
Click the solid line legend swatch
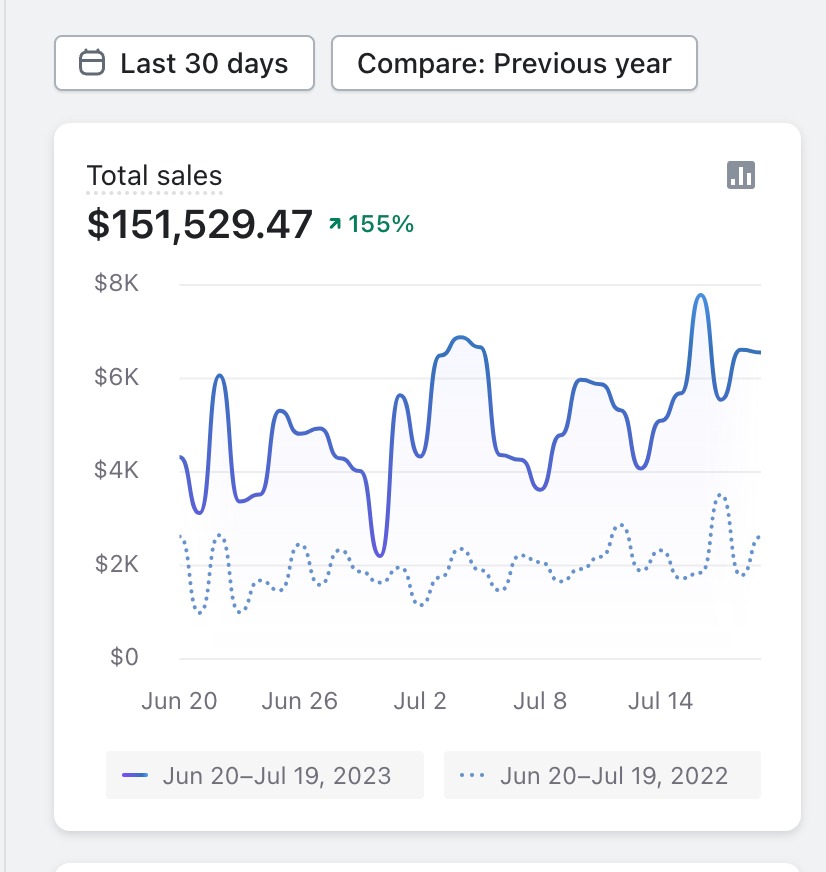pos(135,775)
